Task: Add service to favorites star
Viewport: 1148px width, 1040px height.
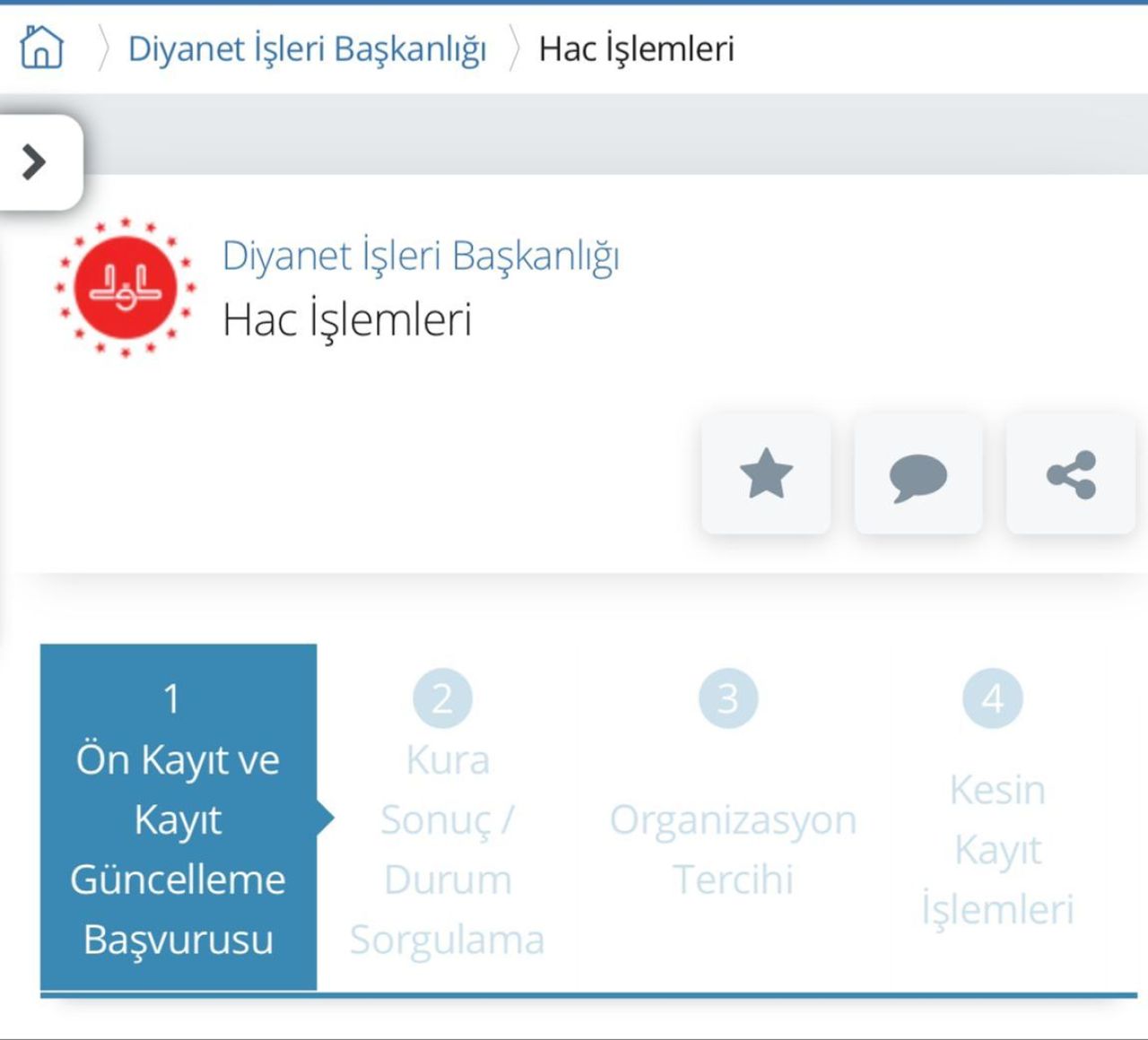Action: click(766, 474)
